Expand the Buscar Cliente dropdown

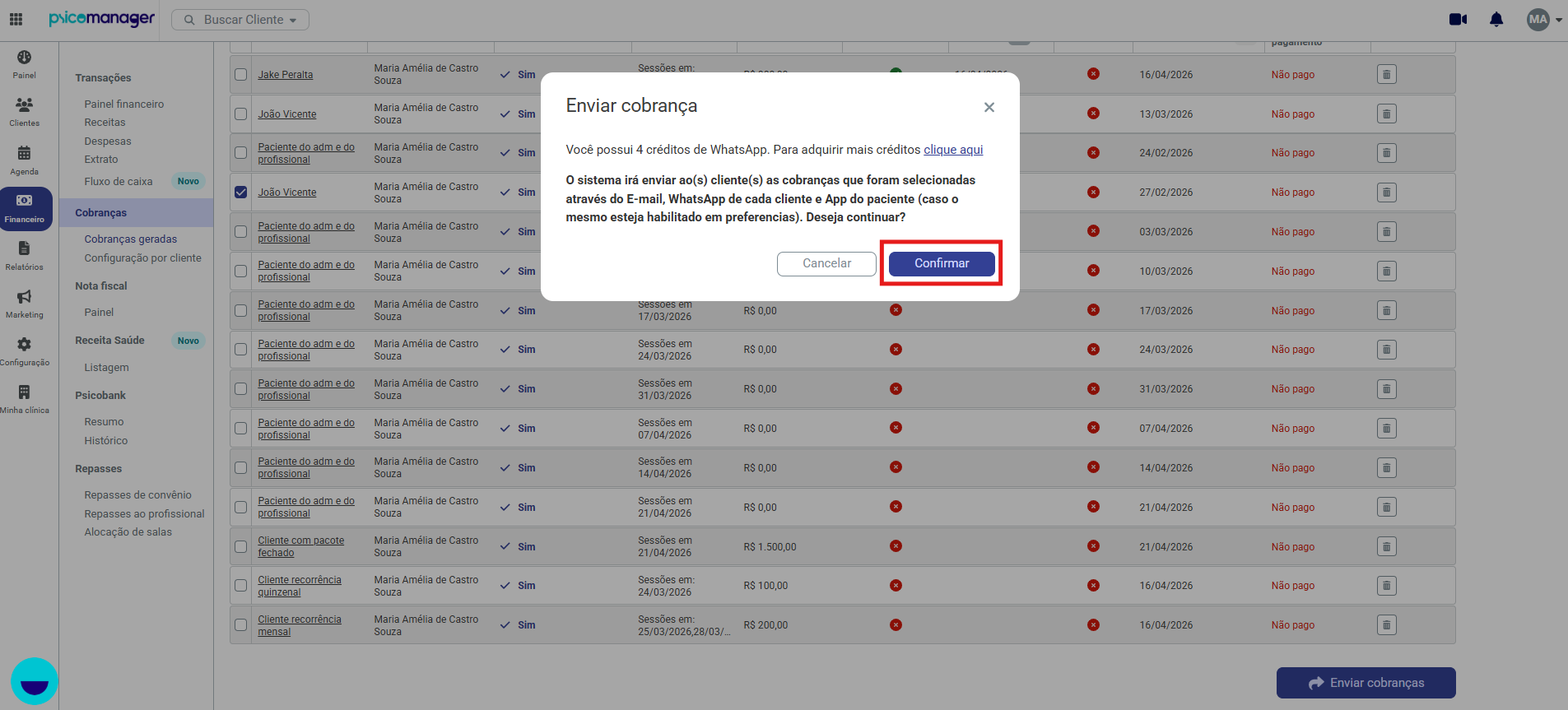(x=240, y=20)
